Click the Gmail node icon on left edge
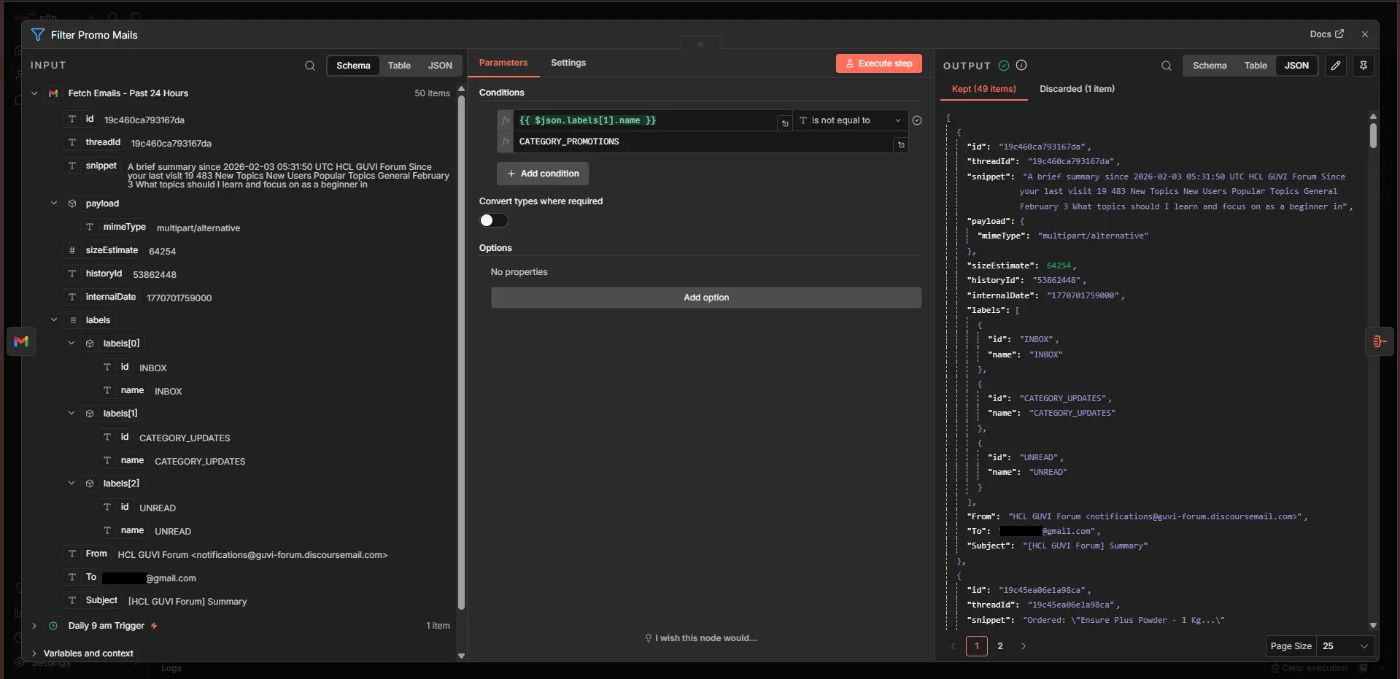This screenshot has height=679, width=1400. click(x=21, y=341)
